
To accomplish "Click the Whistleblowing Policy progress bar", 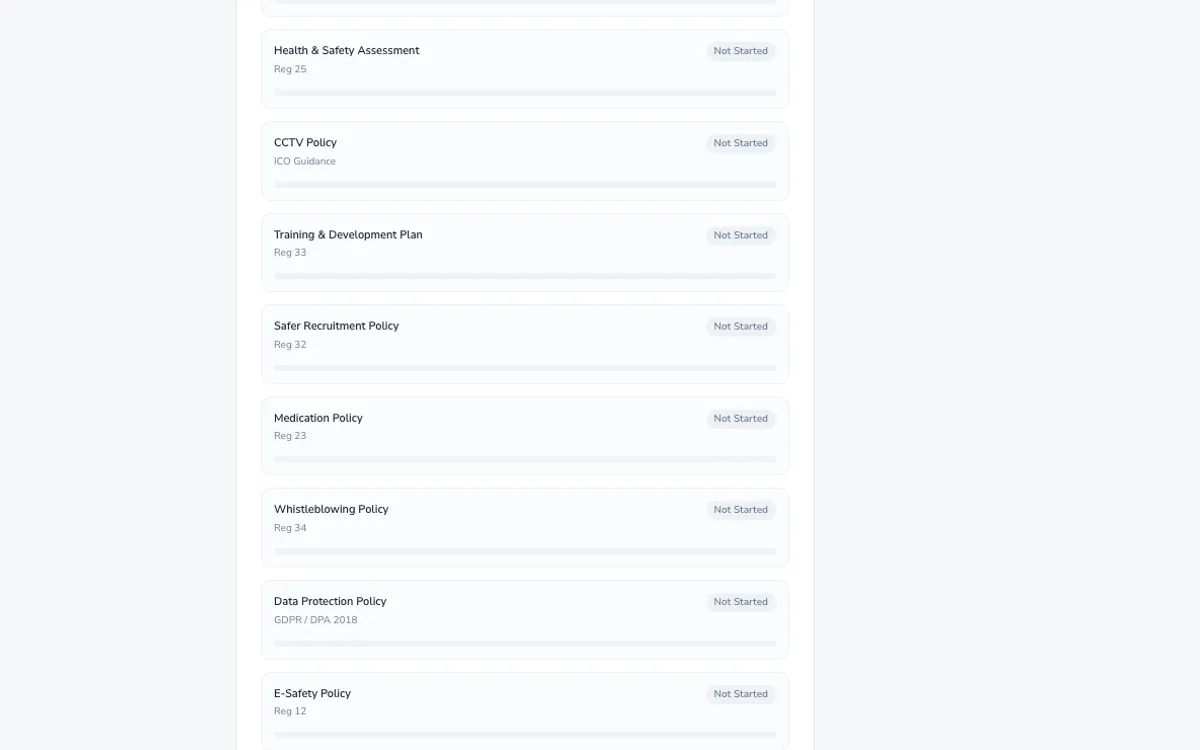I will coord(525,551).
